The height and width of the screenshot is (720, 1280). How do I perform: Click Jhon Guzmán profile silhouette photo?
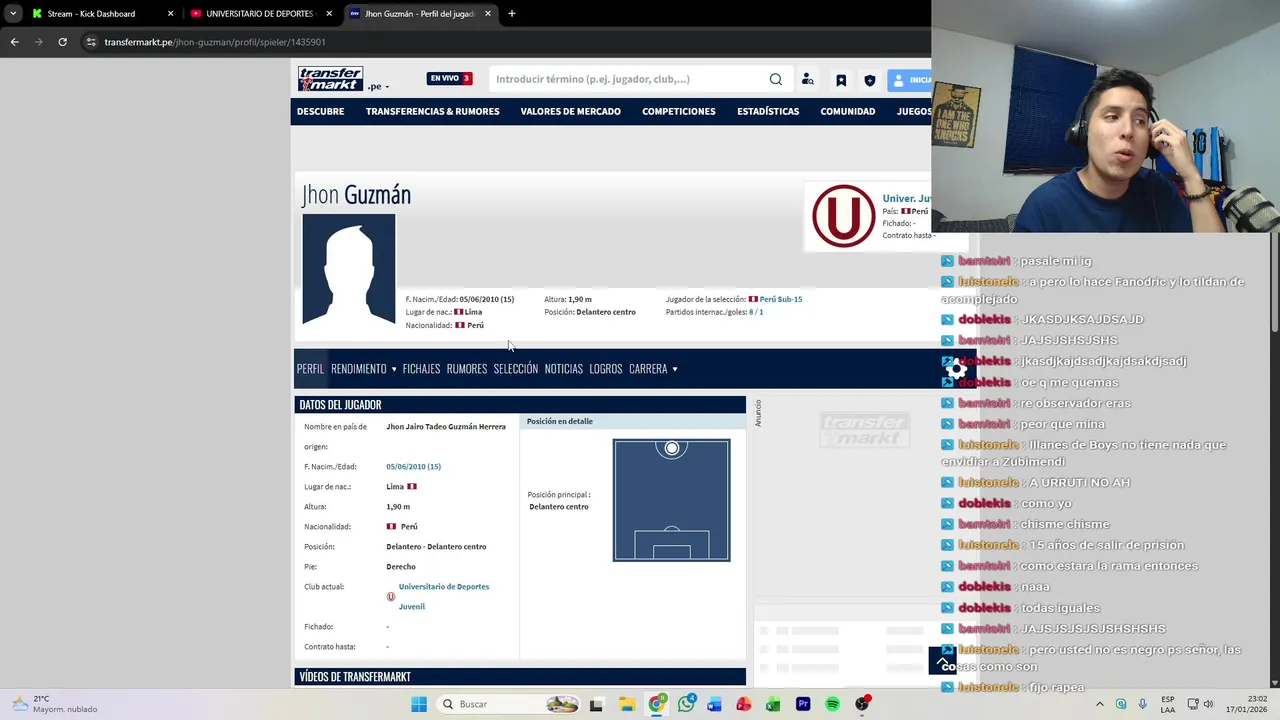click(x=349, y=269)
